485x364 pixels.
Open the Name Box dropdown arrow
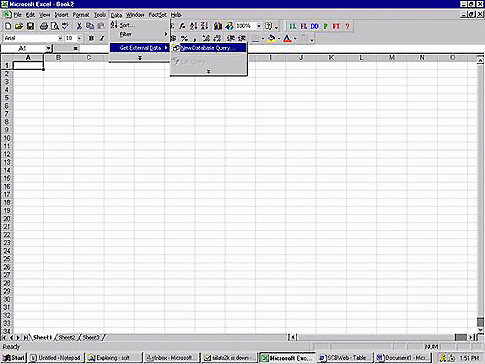pyautogui.click(x=49, y=49)
